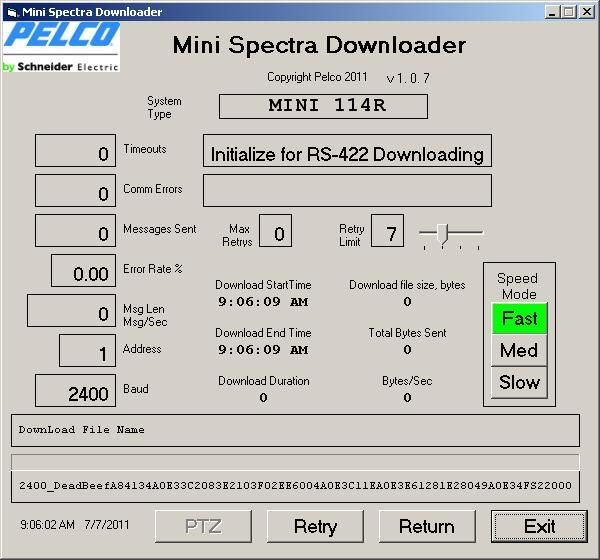Click the Retry button

pos(315,526)
